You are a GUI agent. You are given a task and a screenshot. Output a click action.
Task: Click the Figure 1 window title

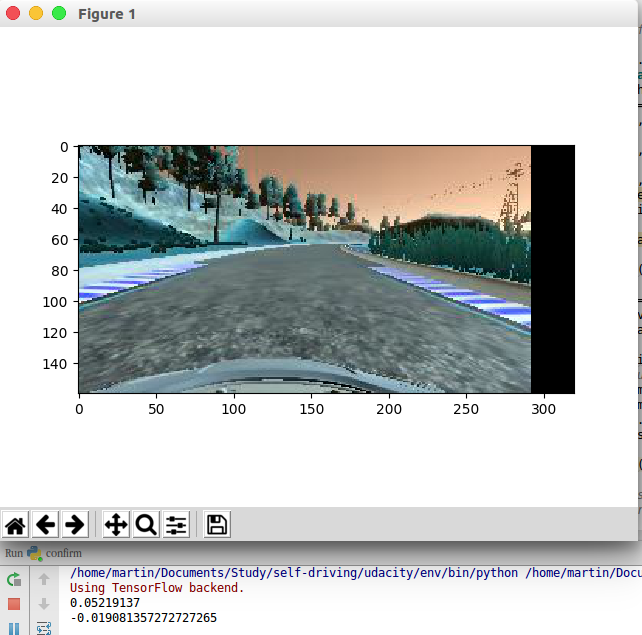(x=107, y=14)
